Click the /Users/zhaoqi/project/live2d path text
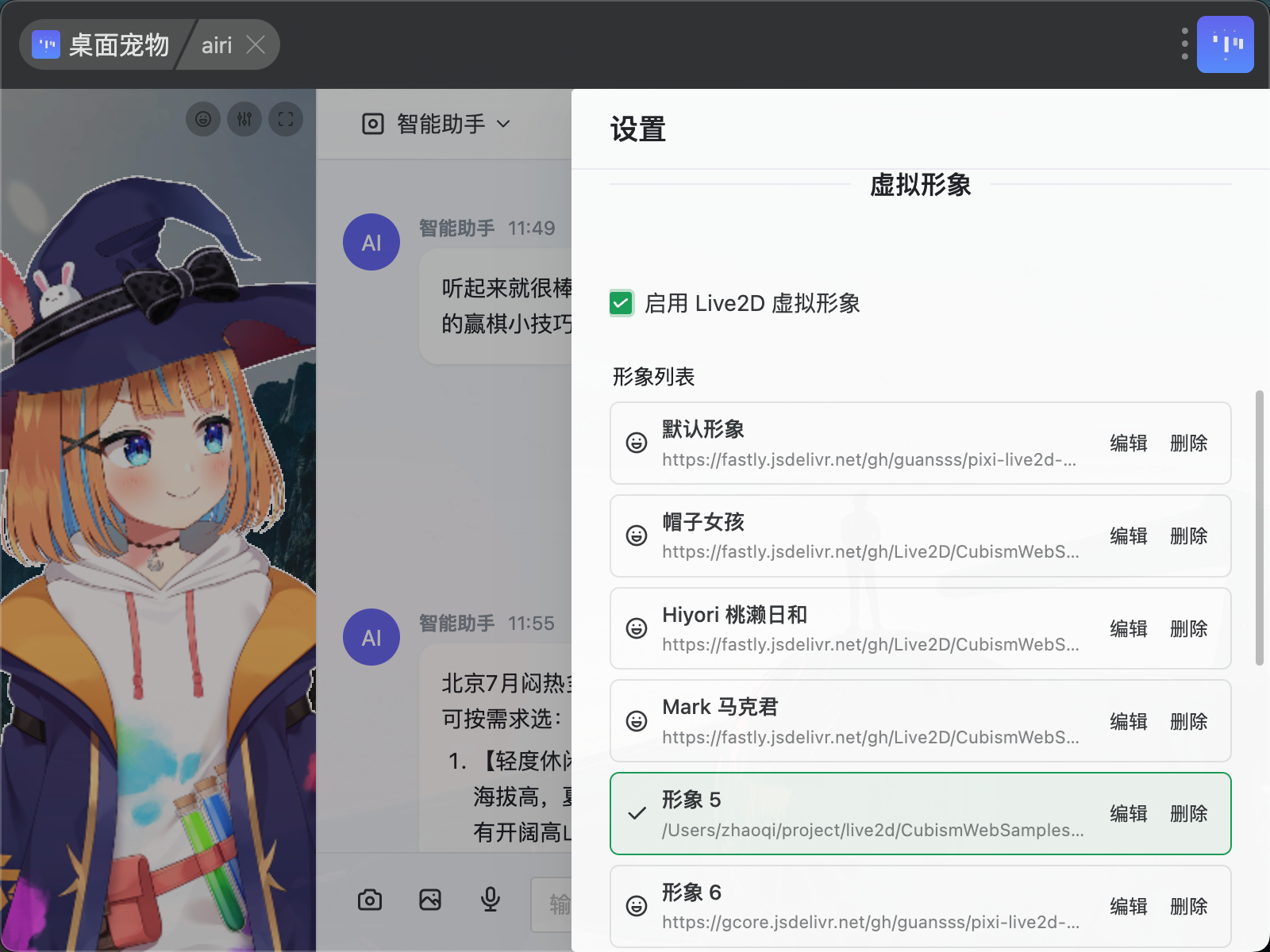 coord(873,830)
